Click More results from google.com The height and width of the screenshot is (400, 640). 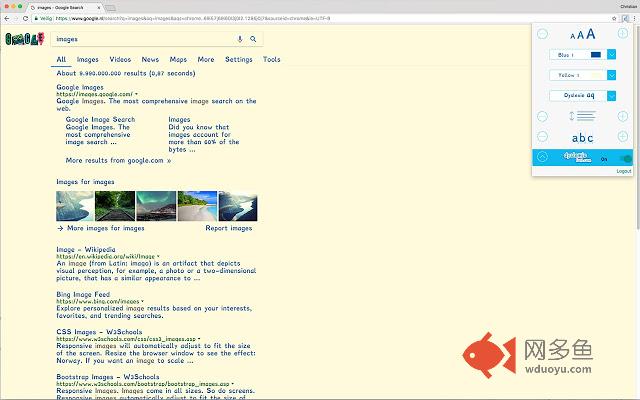[x=118, y=160]
